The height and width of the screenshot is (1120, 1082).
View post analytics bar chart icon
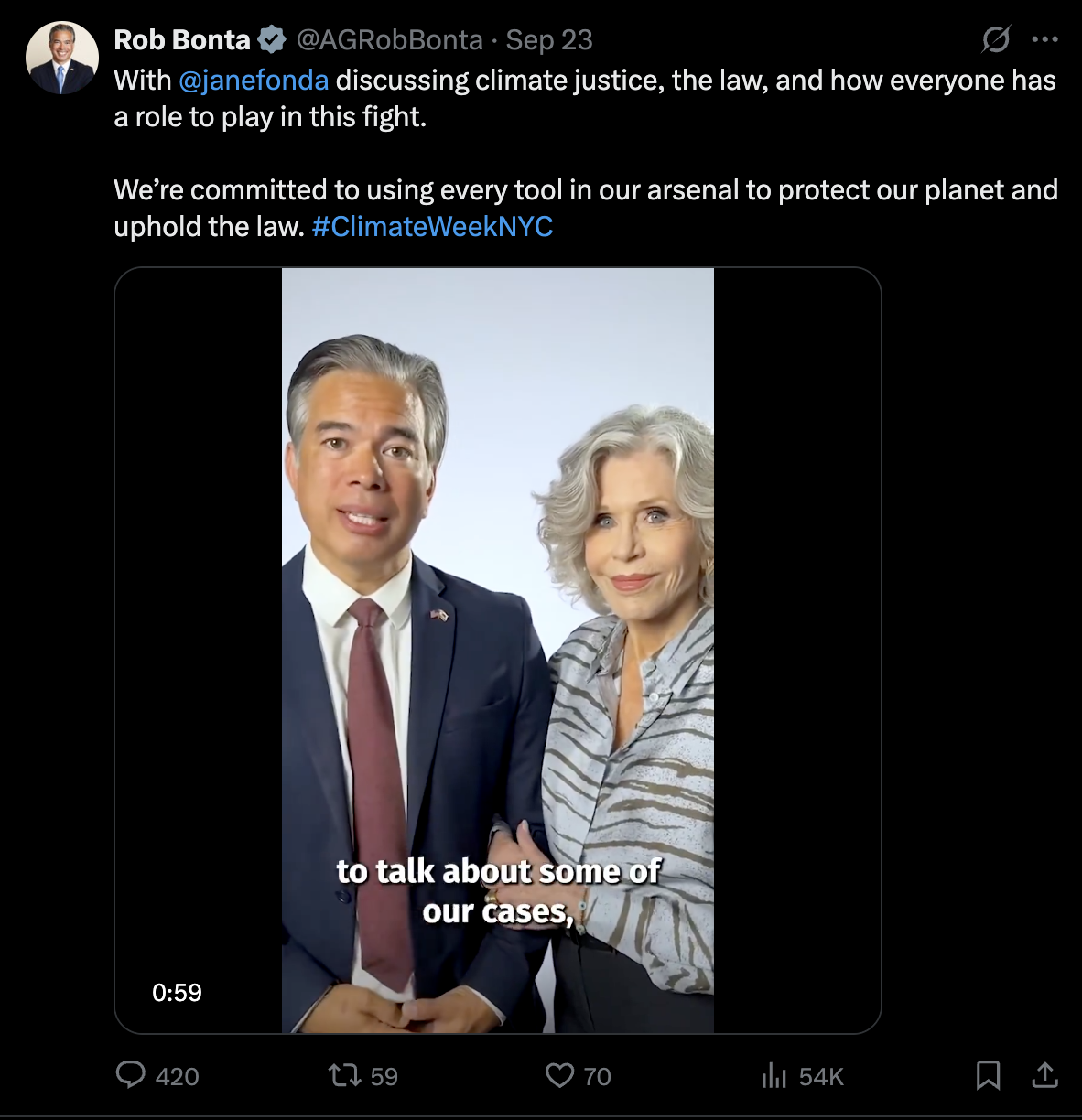774,1075
